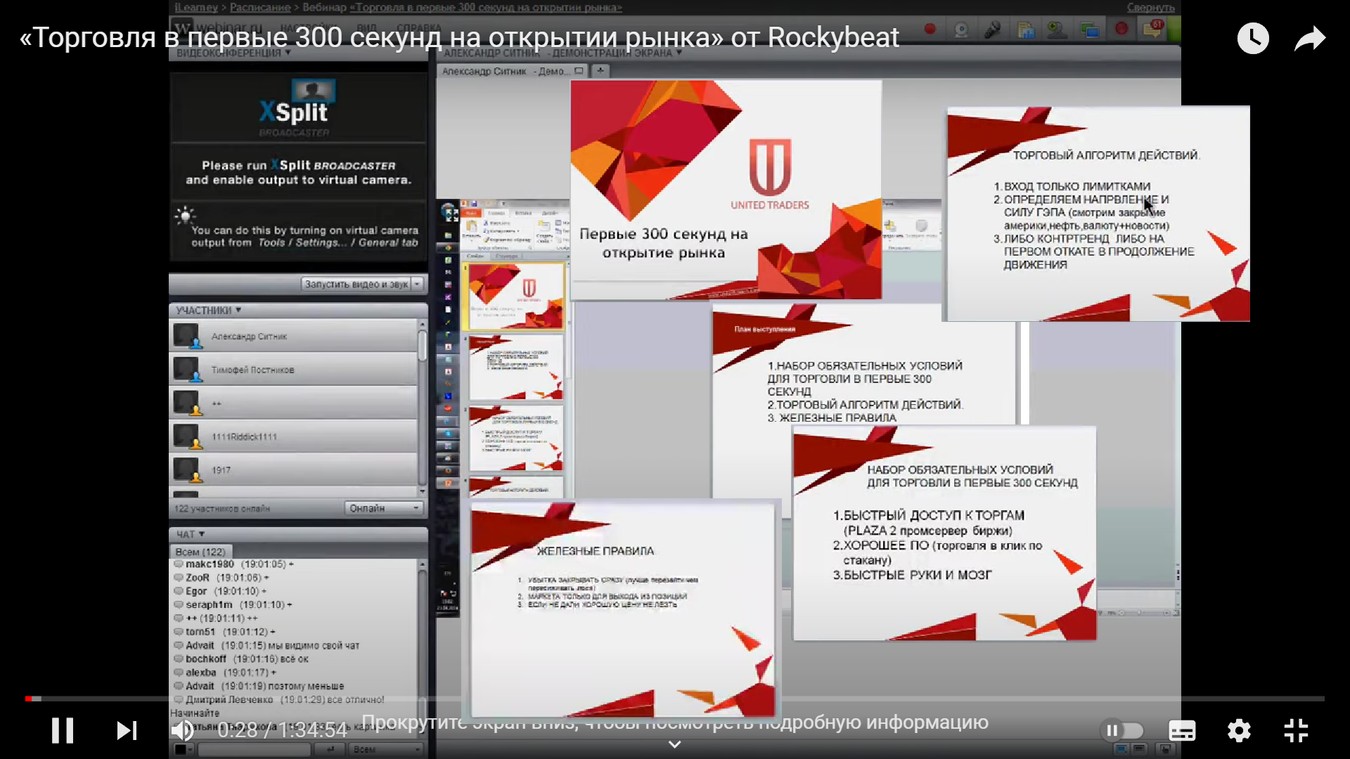Mute the video volume speaker icon
Screen dimensions: 1350x759
[183, 731]
